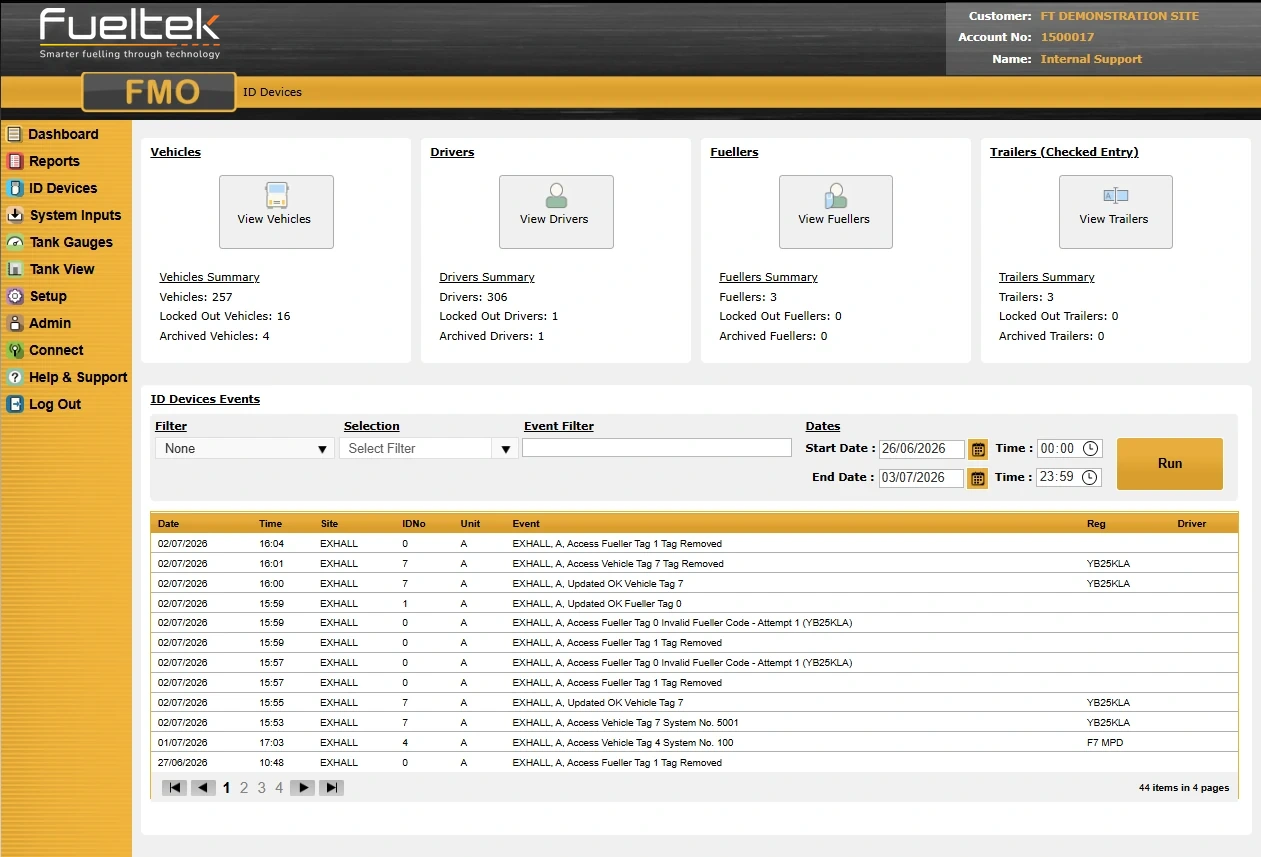Click the View Vehicles button
Image resolution: width=1261 pixels, height=857 pixels.
[x=276, y=212]
